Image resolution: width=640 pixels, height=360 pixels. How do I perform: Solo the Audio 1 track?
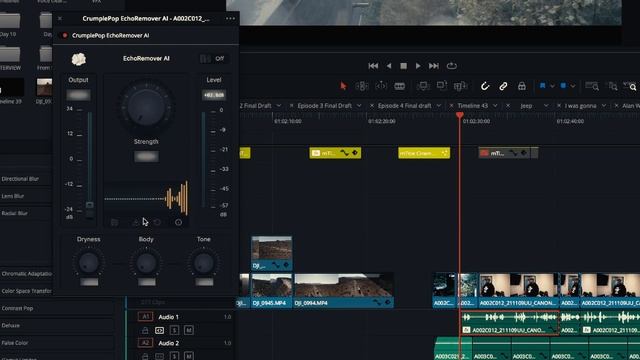coord(174,330)
